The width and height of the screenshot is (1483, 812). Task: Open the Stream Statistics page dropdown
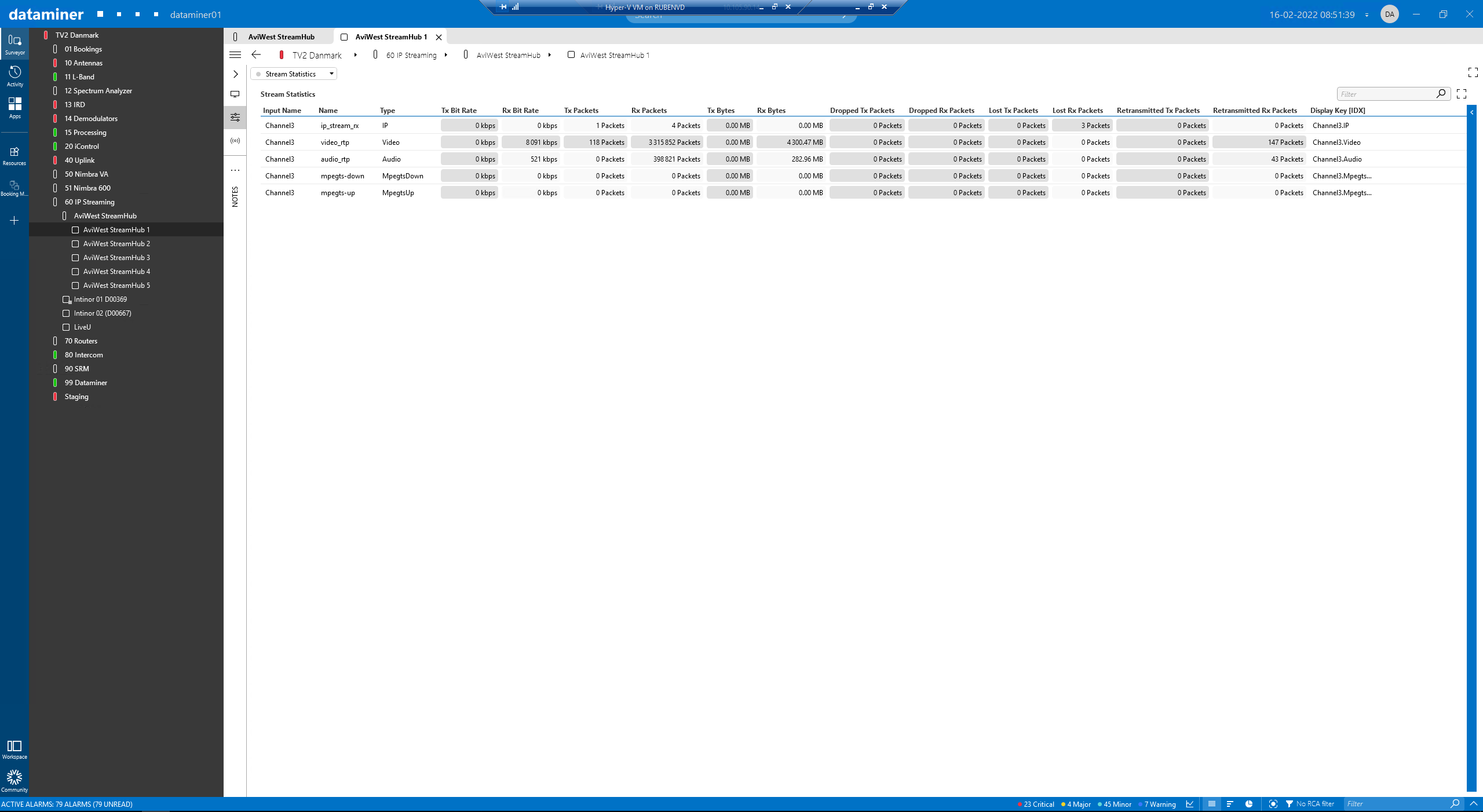point(294,74)
